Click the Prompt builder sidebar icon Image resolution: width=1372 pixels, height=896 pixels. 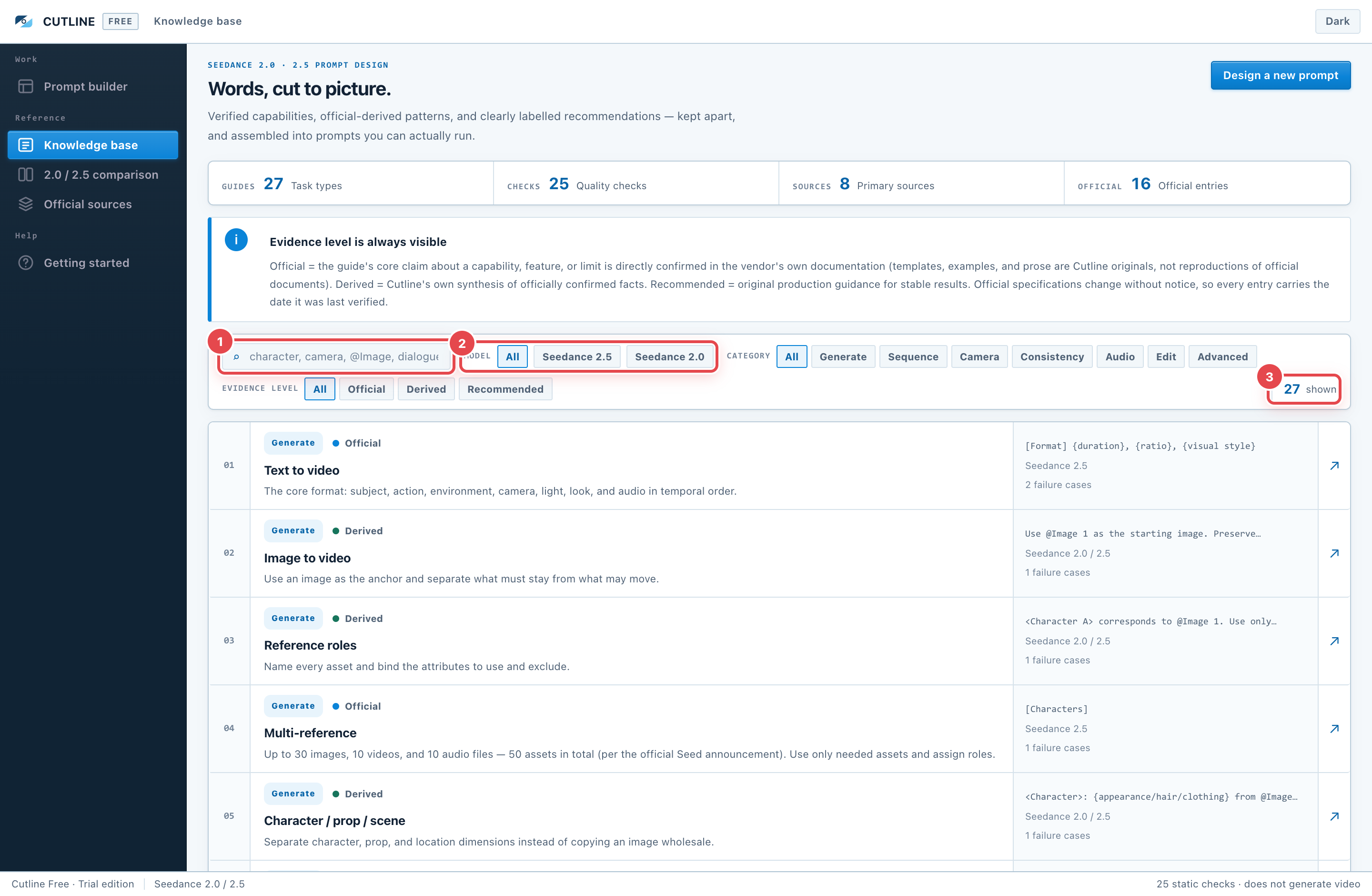tap(25, 86)
